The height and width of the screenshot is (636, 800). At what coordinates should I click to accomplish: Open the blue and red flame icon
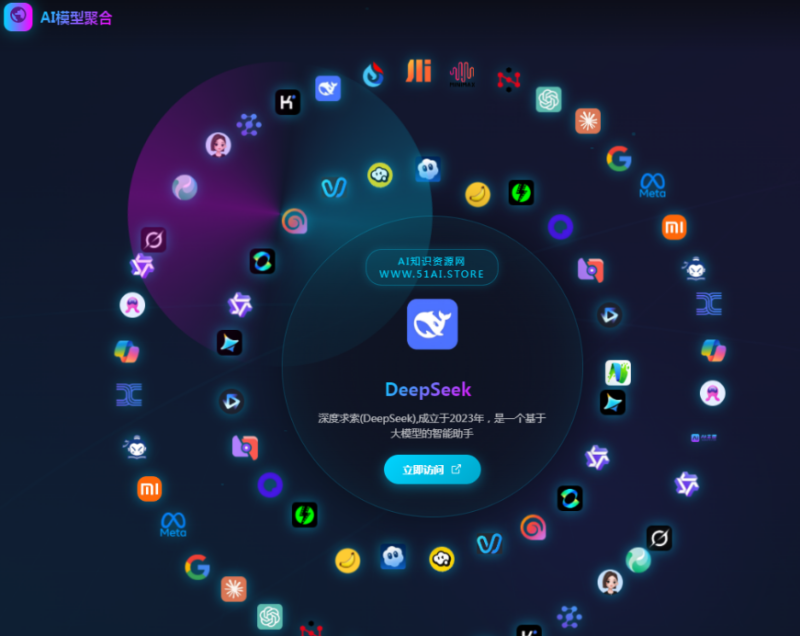click(x=373, y=74)
